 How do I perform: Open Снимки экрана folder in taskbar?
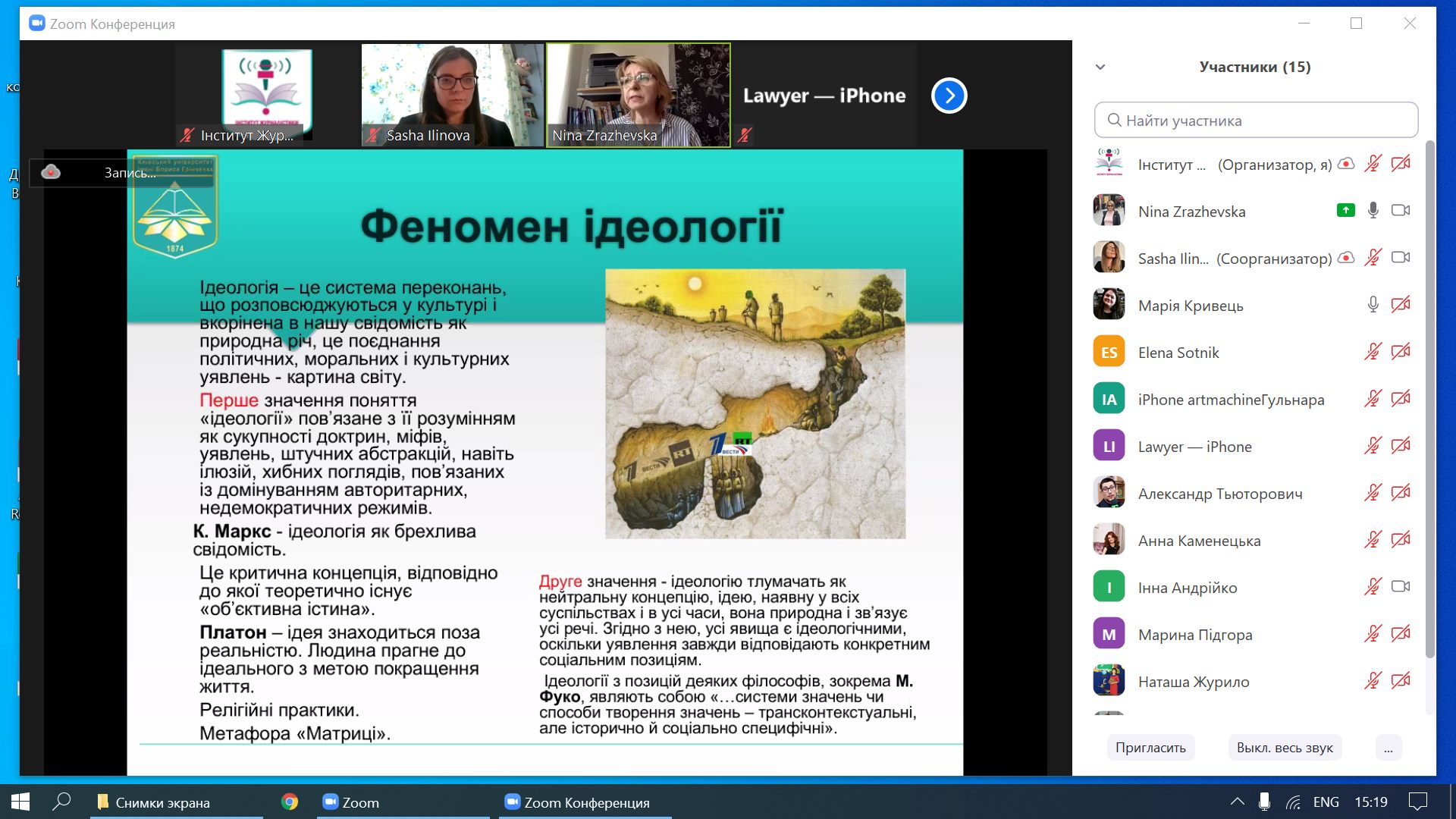click(162, 802)
